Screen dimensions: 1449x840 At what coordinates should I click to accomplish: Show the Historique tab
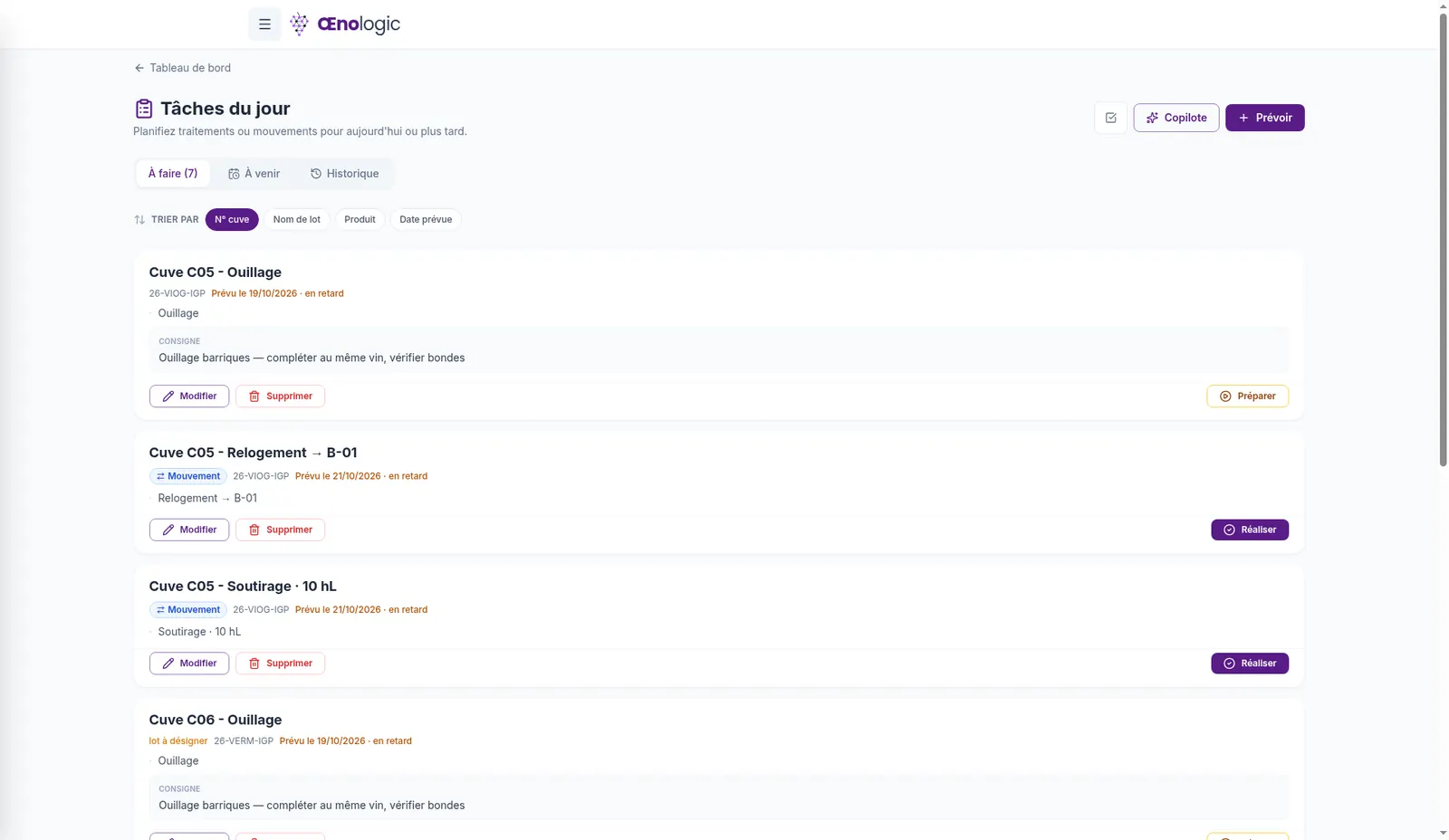(x=344, y=174)
